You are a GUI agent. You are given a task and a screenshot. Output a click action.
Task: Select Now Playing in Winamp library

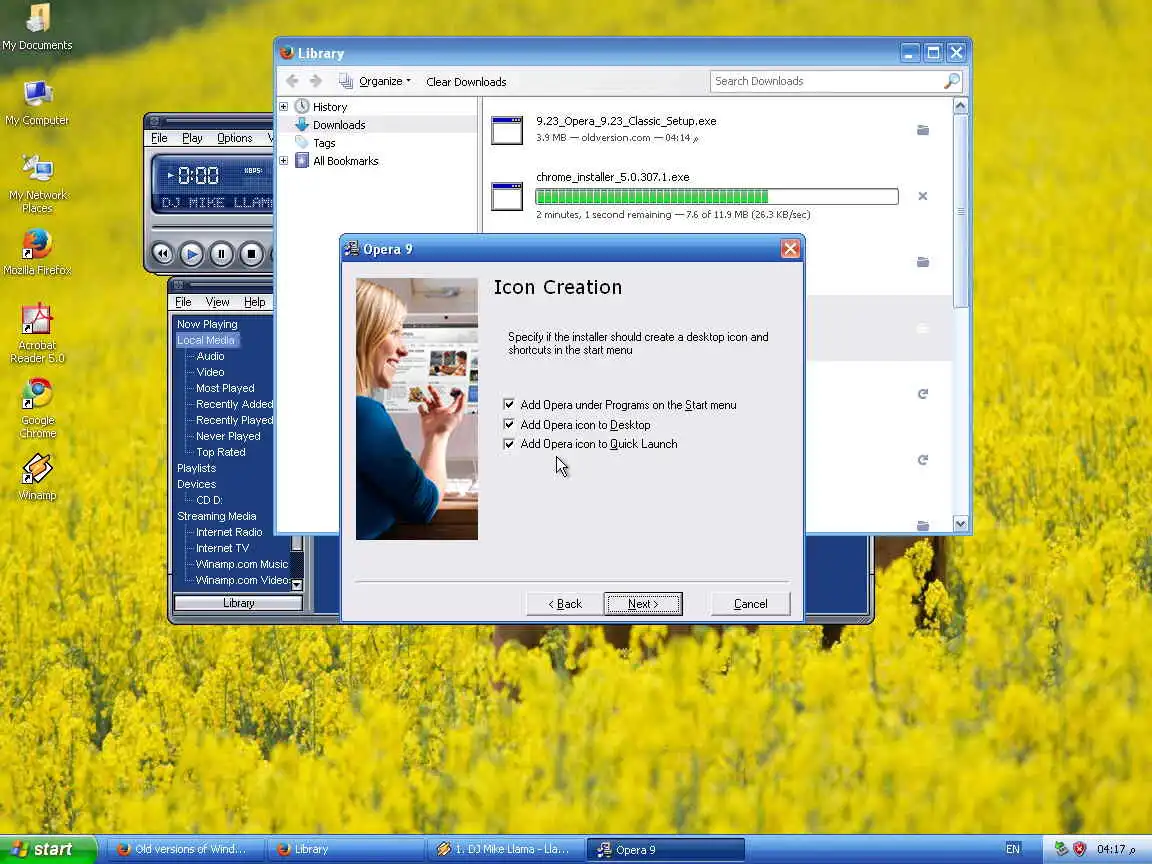tap(207, 324)
